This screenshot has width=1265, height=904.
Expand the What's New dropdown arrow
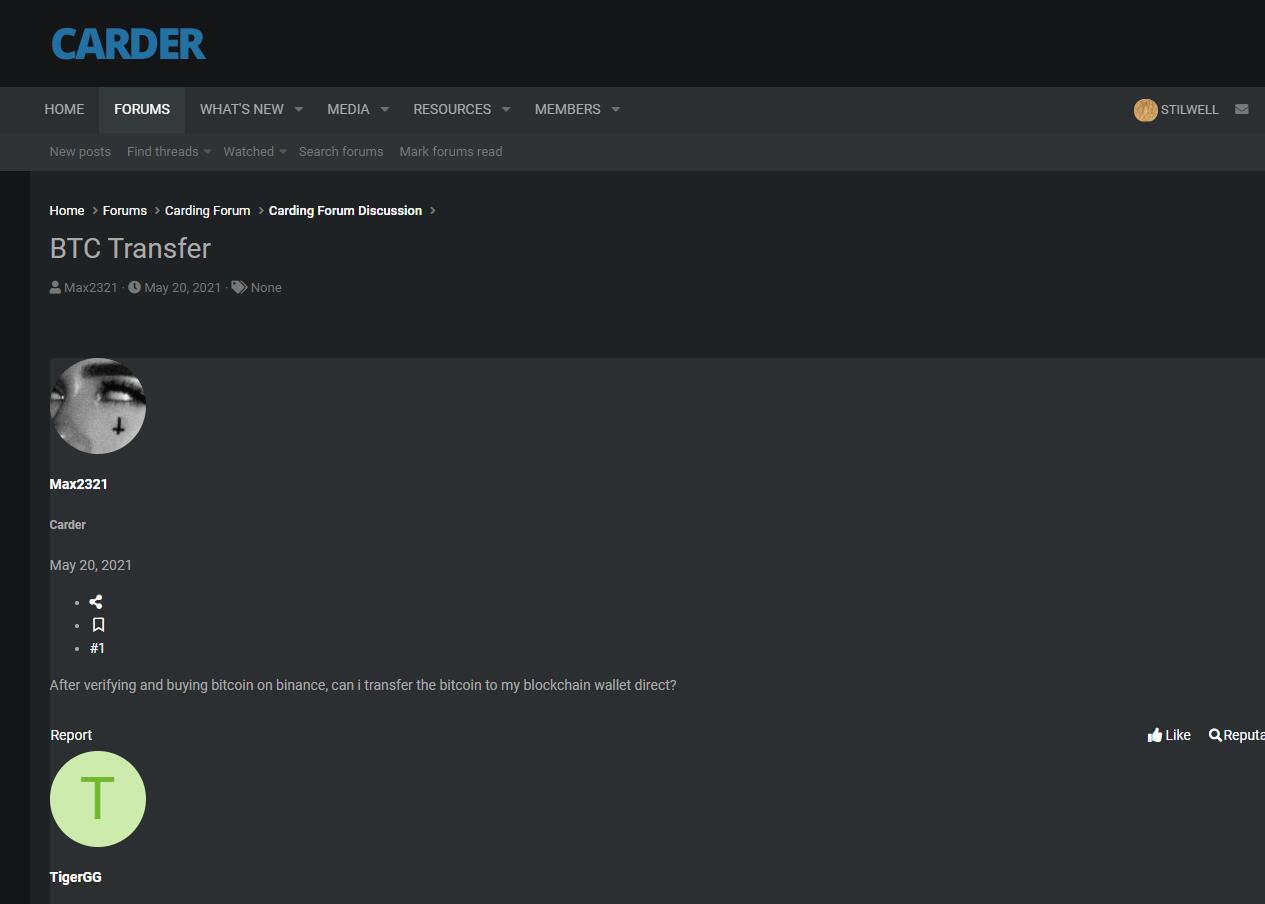(x=298, y=109)
